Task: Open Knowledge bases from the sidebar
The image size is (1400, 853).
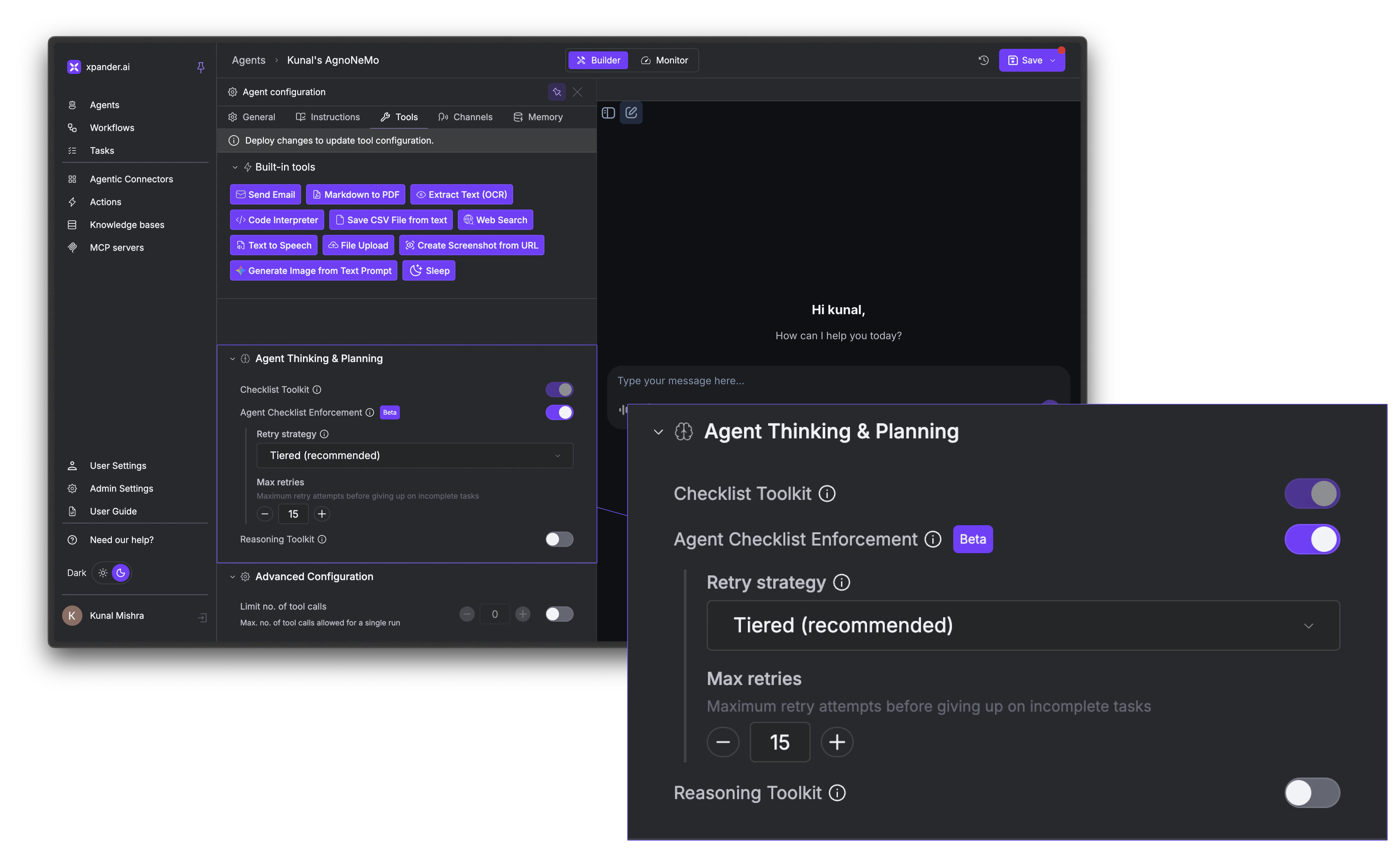Action: [x=127, y=224]
